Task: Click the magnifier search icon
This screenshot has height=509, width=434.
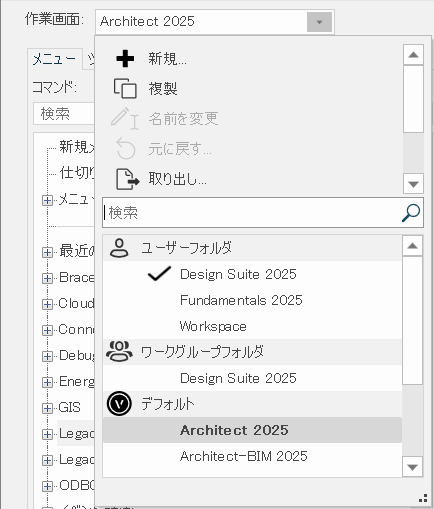Action: point(411,213)
